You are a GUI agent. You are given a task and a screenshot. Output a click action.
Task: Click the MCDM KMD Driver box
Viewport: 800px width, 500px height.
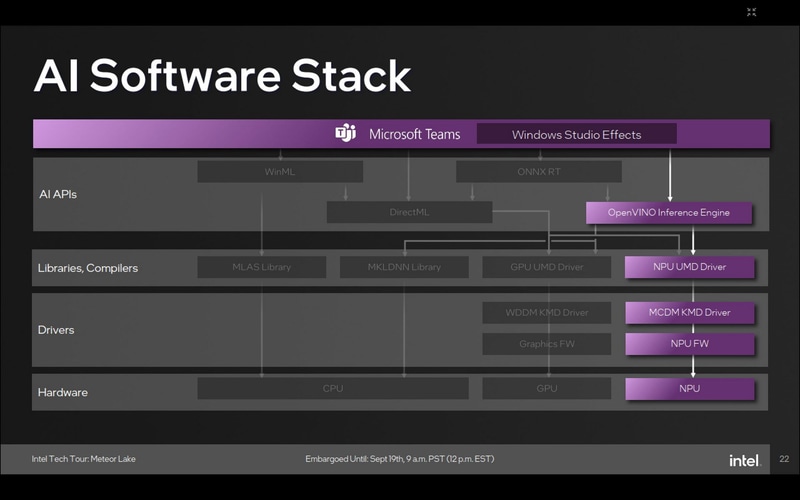click(689, 312)
